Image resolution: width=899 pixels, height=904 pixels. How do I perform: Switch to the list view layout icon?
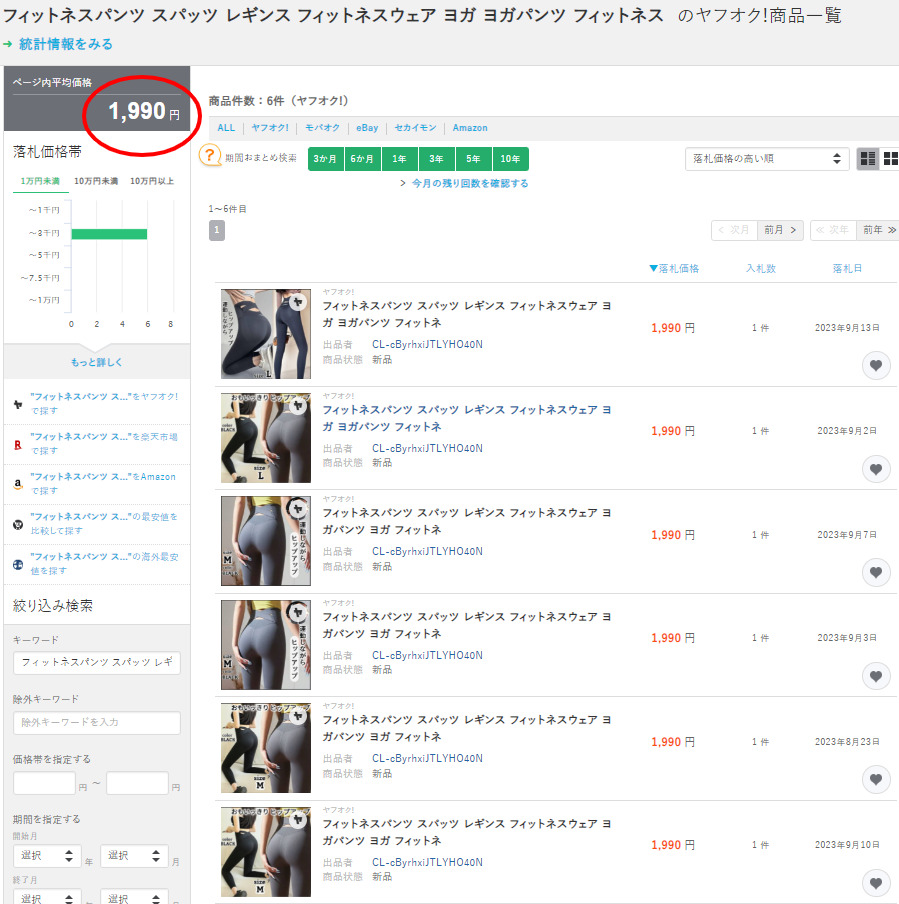coord(868,159)
